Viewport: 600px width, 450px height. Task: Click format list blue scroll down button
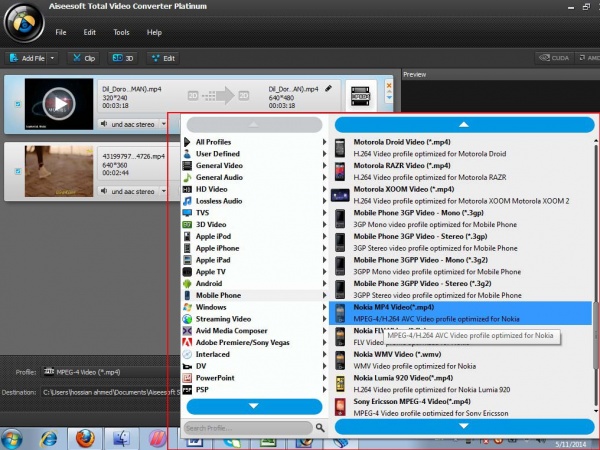(x=464, y=426)
